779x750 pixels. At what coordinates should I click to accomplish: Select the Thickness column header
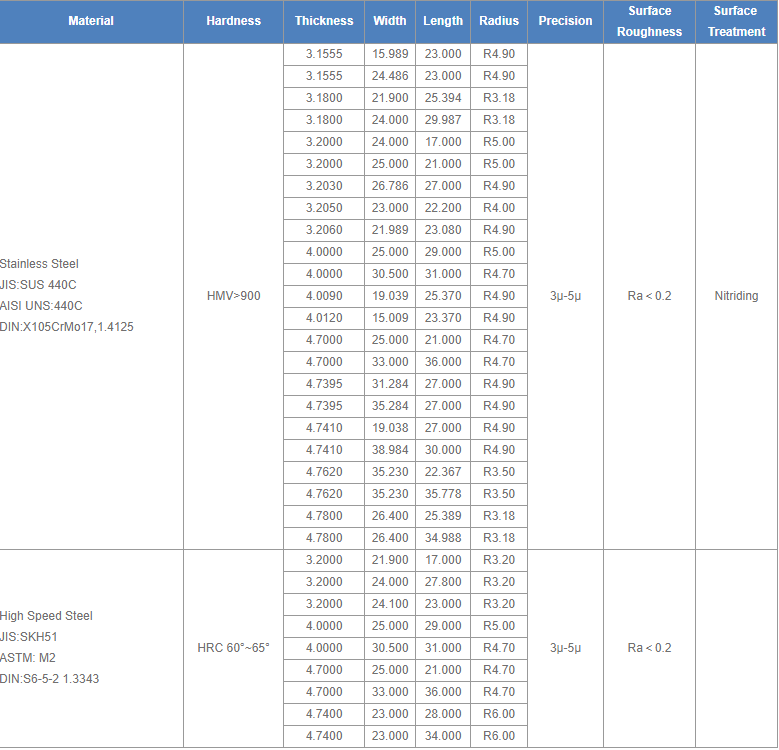(x=324, y=21)
